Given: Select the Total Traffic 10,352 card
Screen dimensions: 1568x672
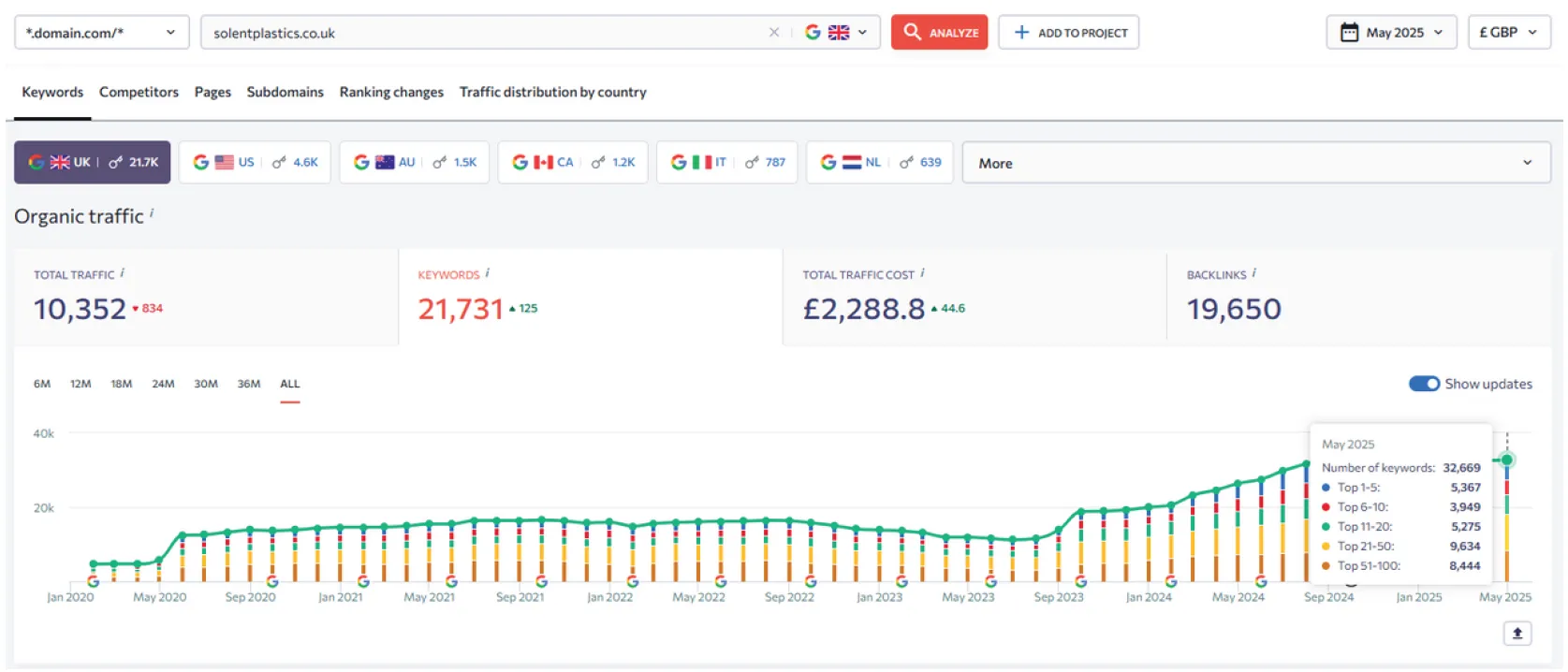Looking at the screenshot, I should [206, 297].
